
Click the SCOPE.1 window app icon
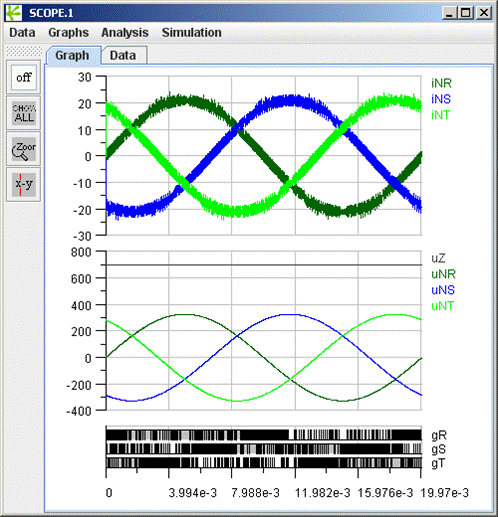coord(14,13)
